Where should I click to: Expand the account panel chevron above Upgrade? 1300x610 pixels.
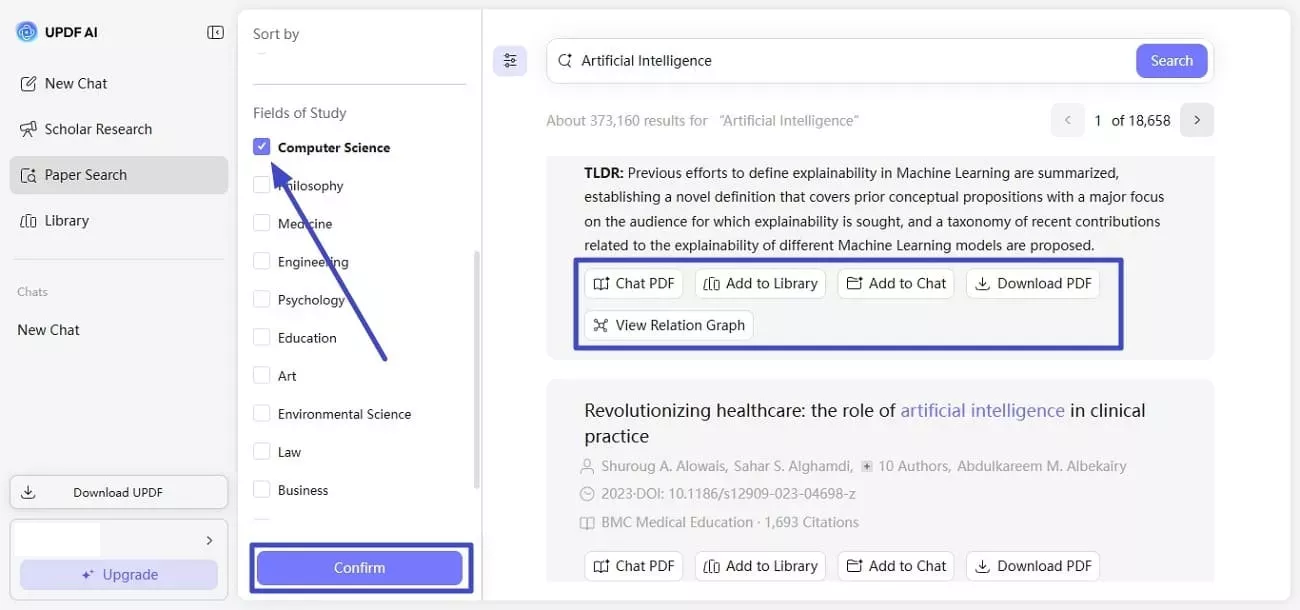click(x=209, y=541)
